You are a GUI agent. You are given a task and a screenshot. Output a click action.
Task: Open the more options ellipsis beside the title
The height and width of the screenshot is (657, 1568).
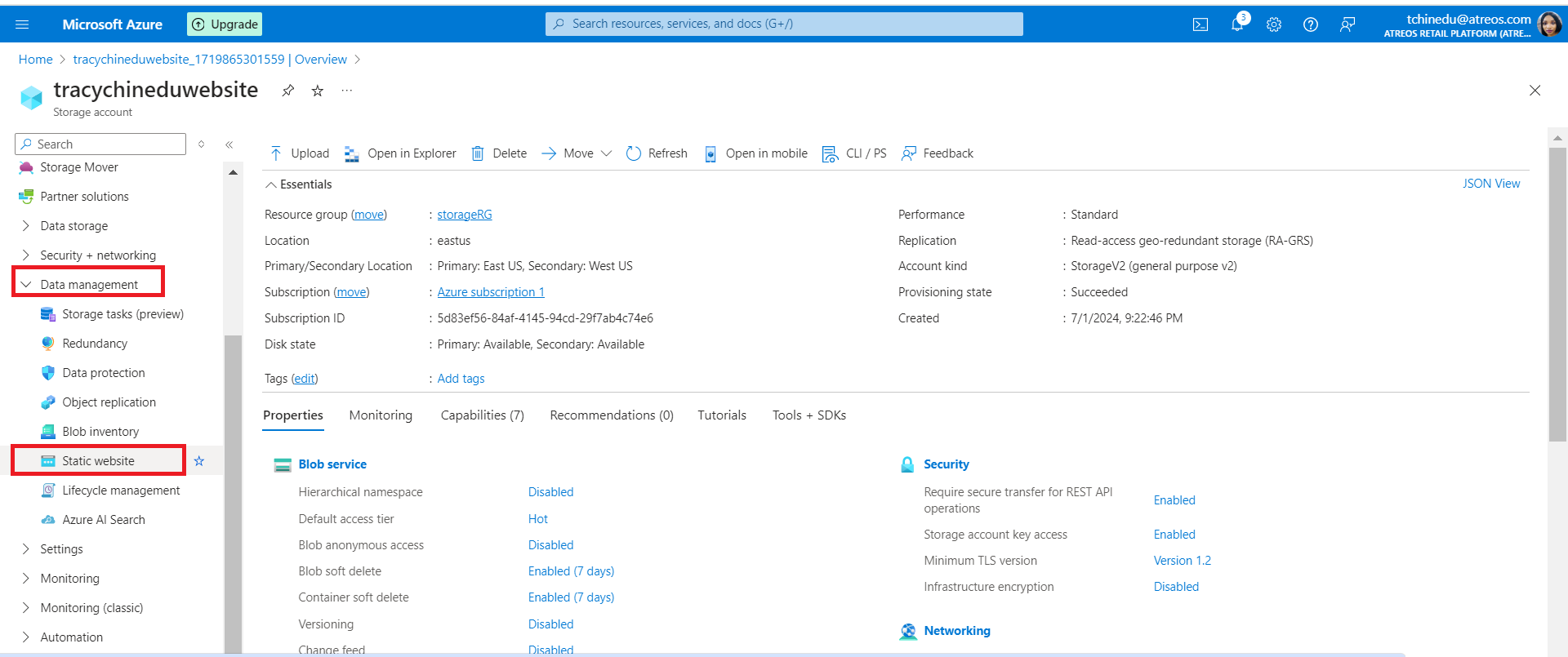point(347,91)
